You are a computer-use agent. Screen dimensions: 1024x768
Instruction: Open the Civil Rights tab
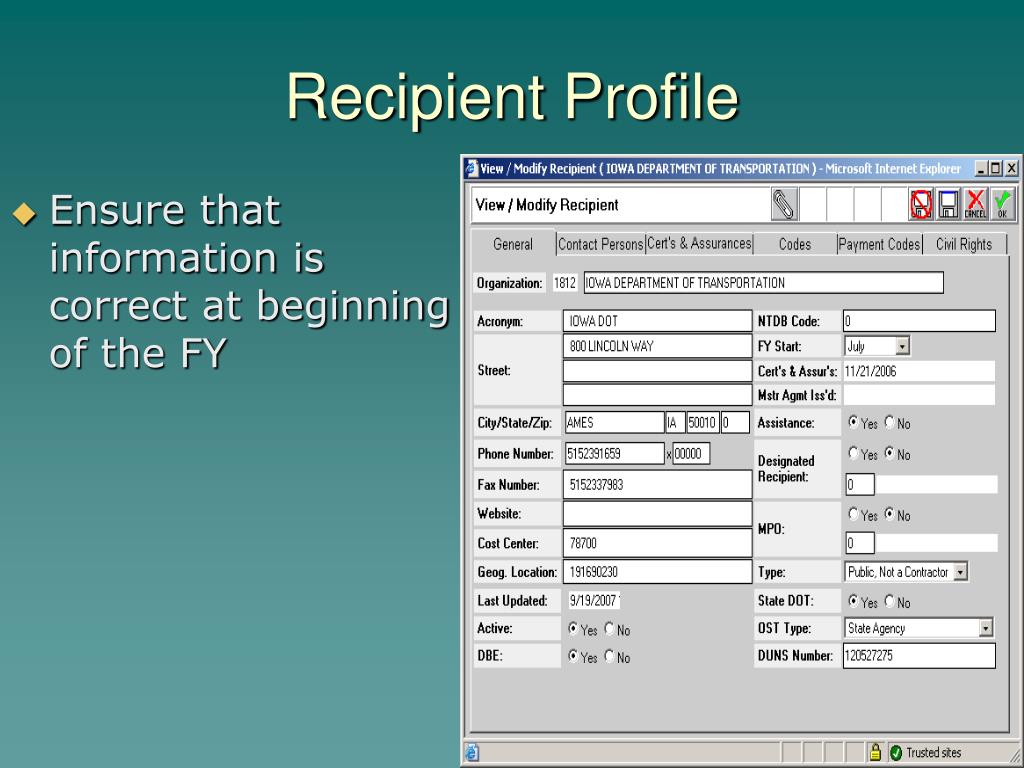coord(964,244)
